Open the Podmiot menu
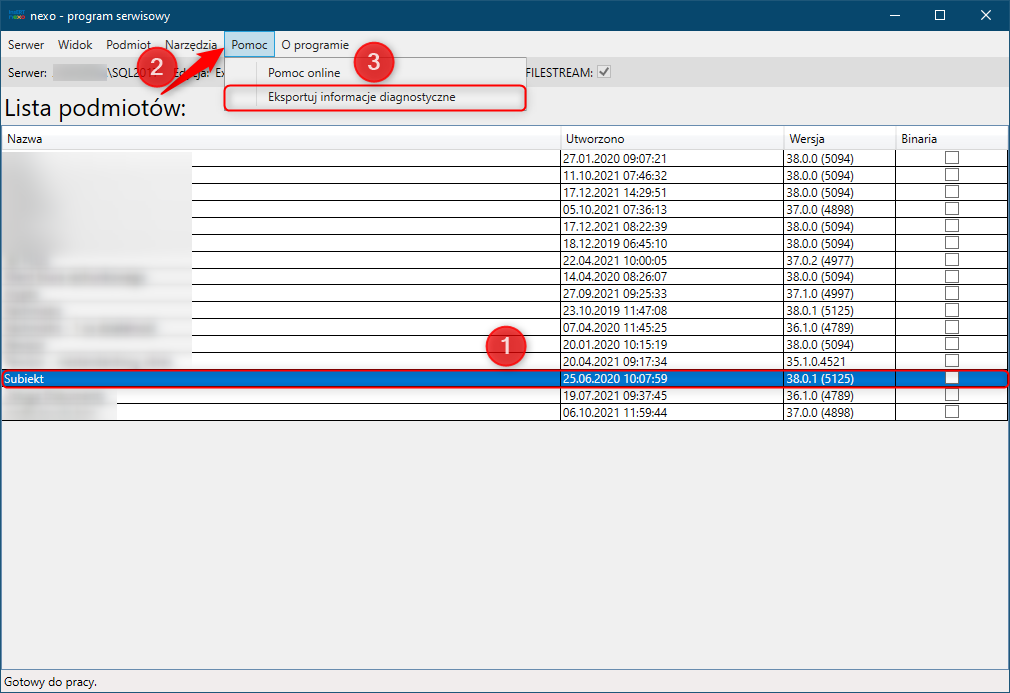 coord(128,45)
